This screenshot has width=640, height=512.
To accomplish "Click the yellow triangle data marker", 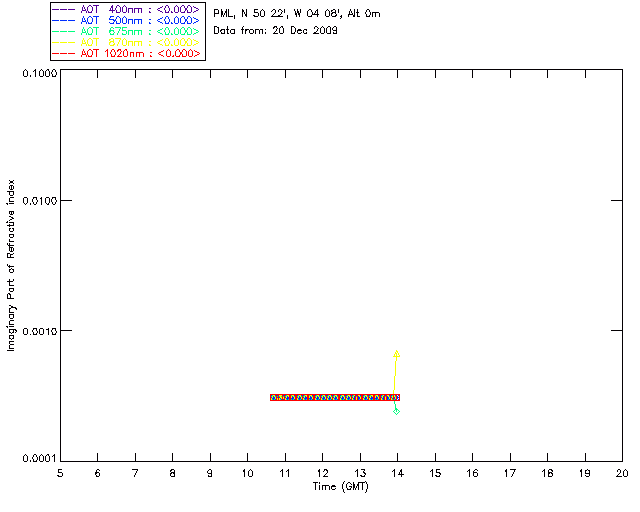I will 396,354.
